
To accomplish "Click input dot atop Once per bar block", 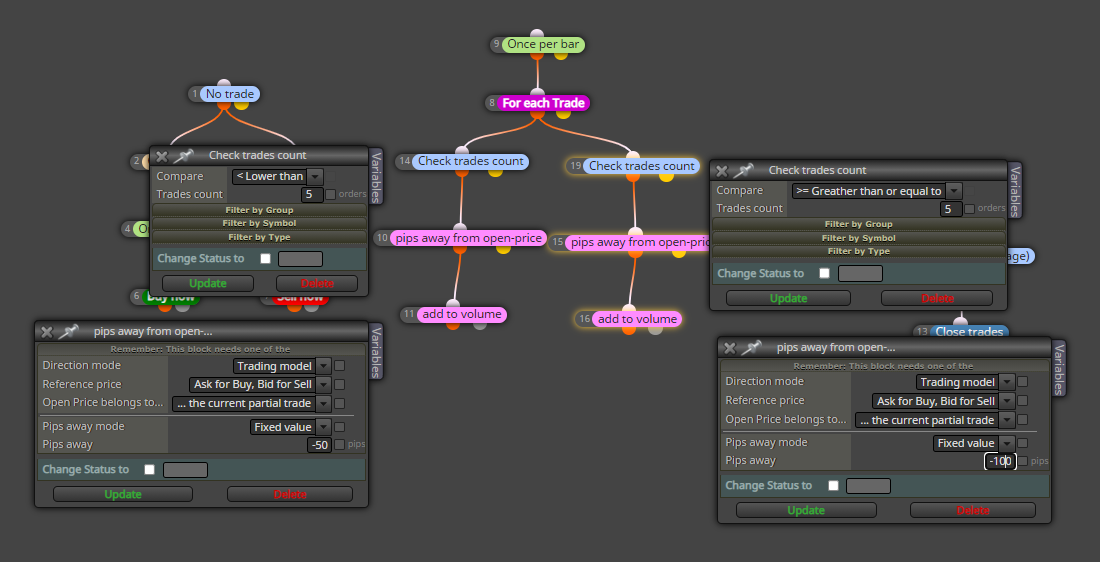I will (x=537, y=34).
